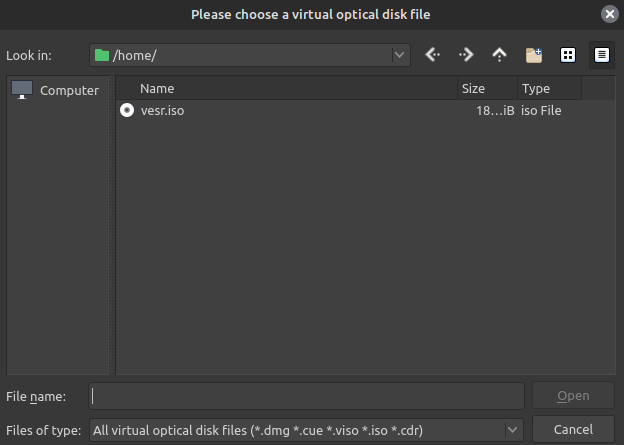The image size is (624, 445).
Task: Go back to the previous folder
Action: click(432, 55)
